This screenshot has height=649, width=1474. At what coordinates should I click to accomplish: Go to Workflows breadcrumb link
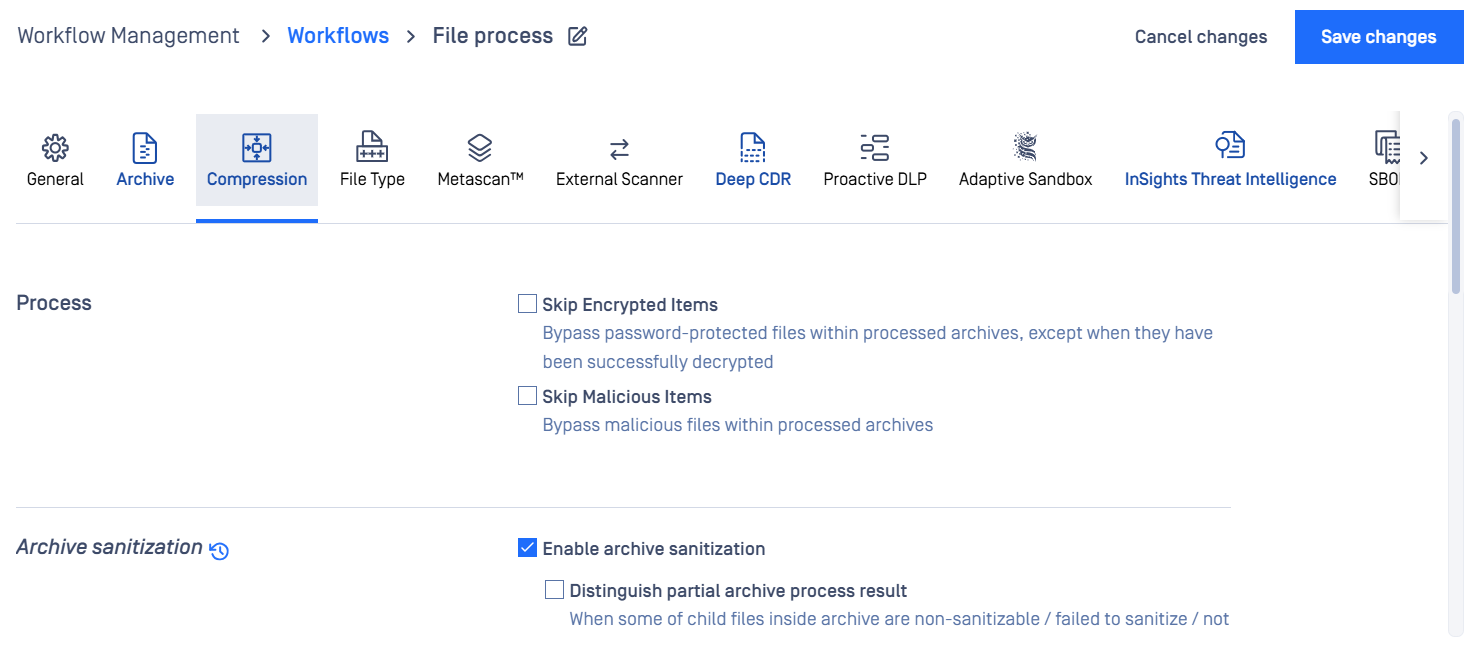click(338, 36)
